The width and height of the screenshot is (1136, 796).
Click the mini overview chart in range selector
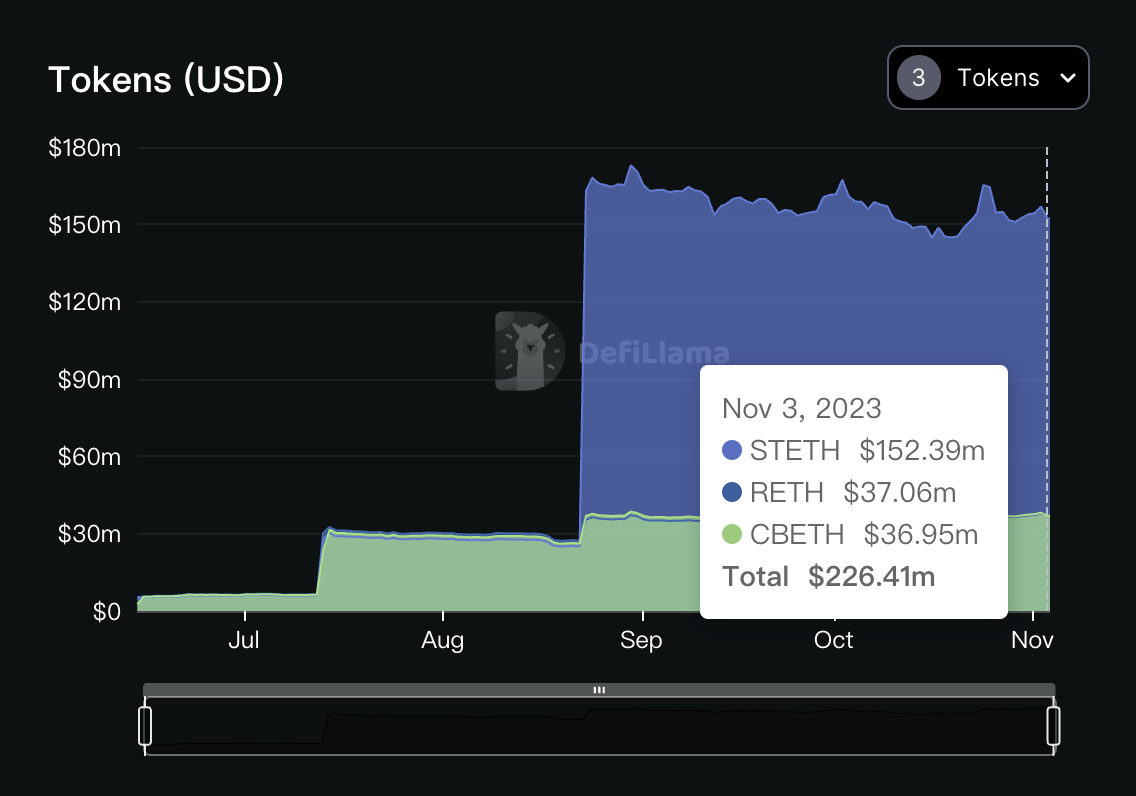point(600,728)
